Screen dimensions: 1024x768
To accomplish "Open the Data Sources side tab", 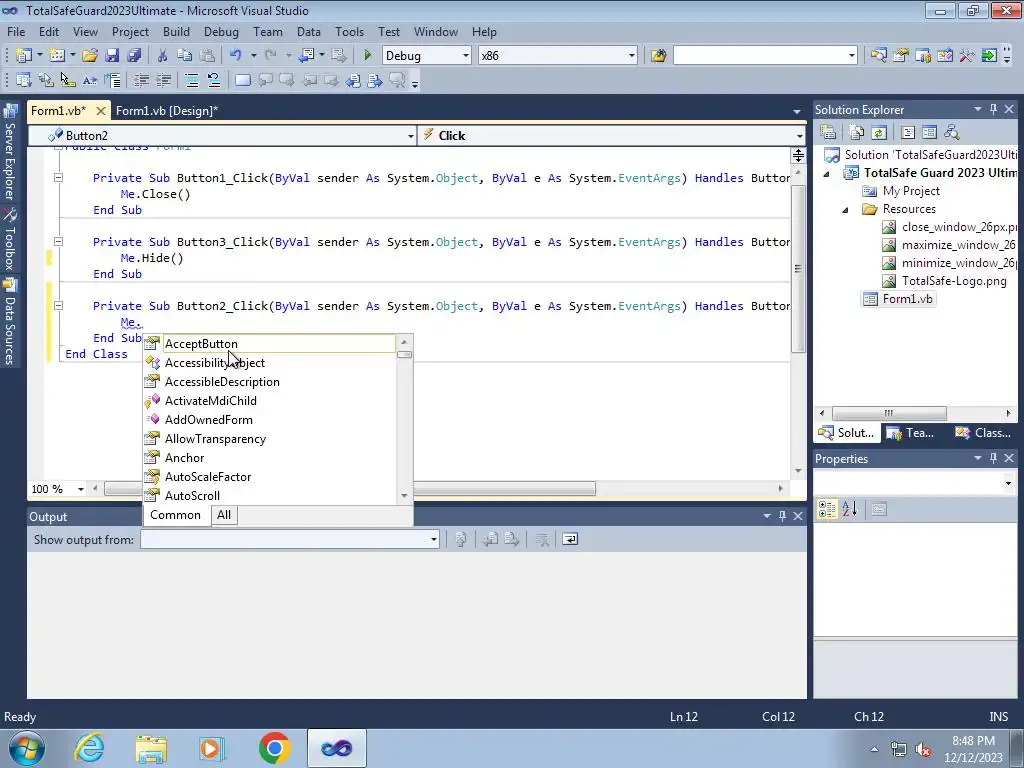I will [x=10, y=321].
